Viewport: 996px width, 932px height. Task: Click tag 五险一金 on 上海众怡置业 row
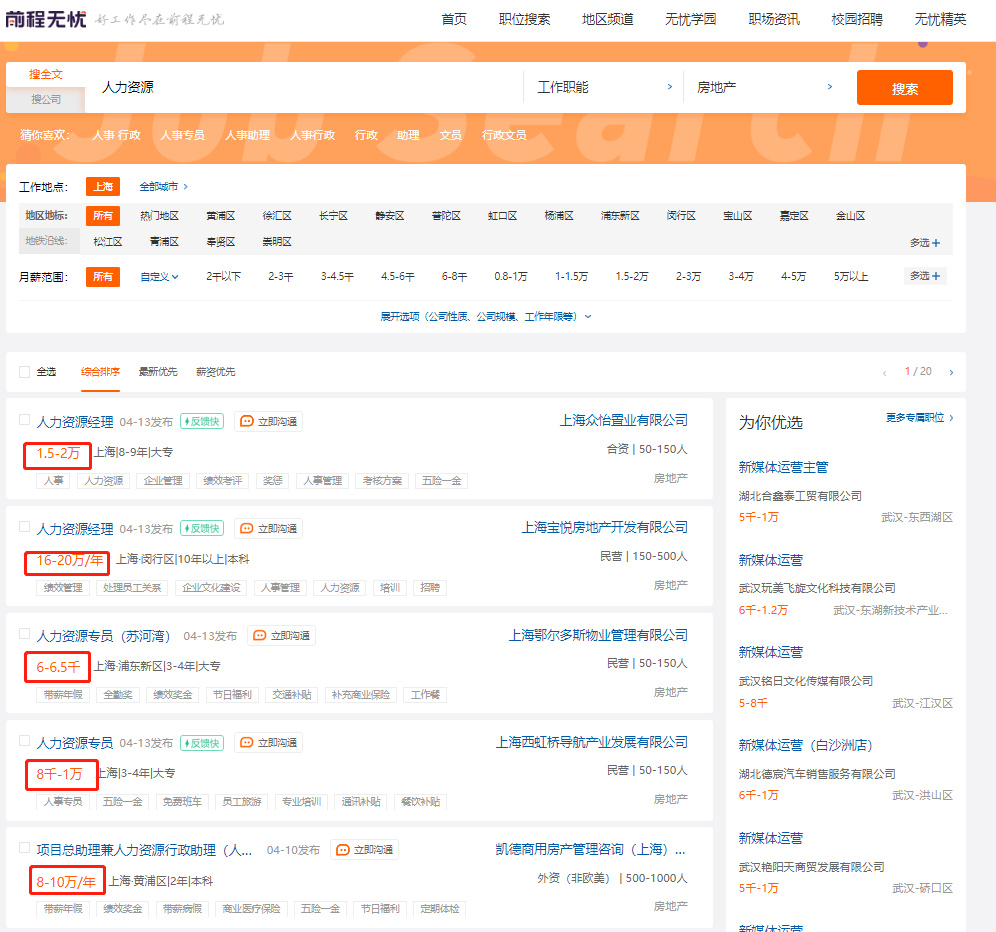click(441, 481)
